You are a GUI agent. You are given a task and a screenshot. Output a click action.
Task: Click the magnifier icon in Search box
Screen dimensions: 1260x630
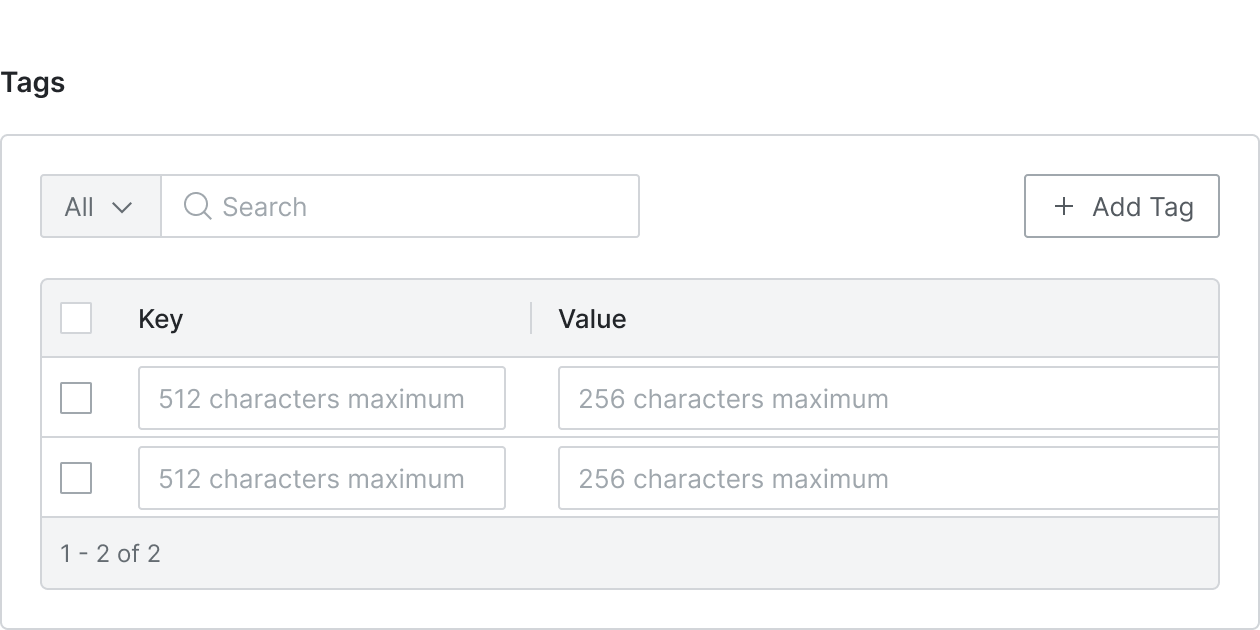[x=198, y=206]
